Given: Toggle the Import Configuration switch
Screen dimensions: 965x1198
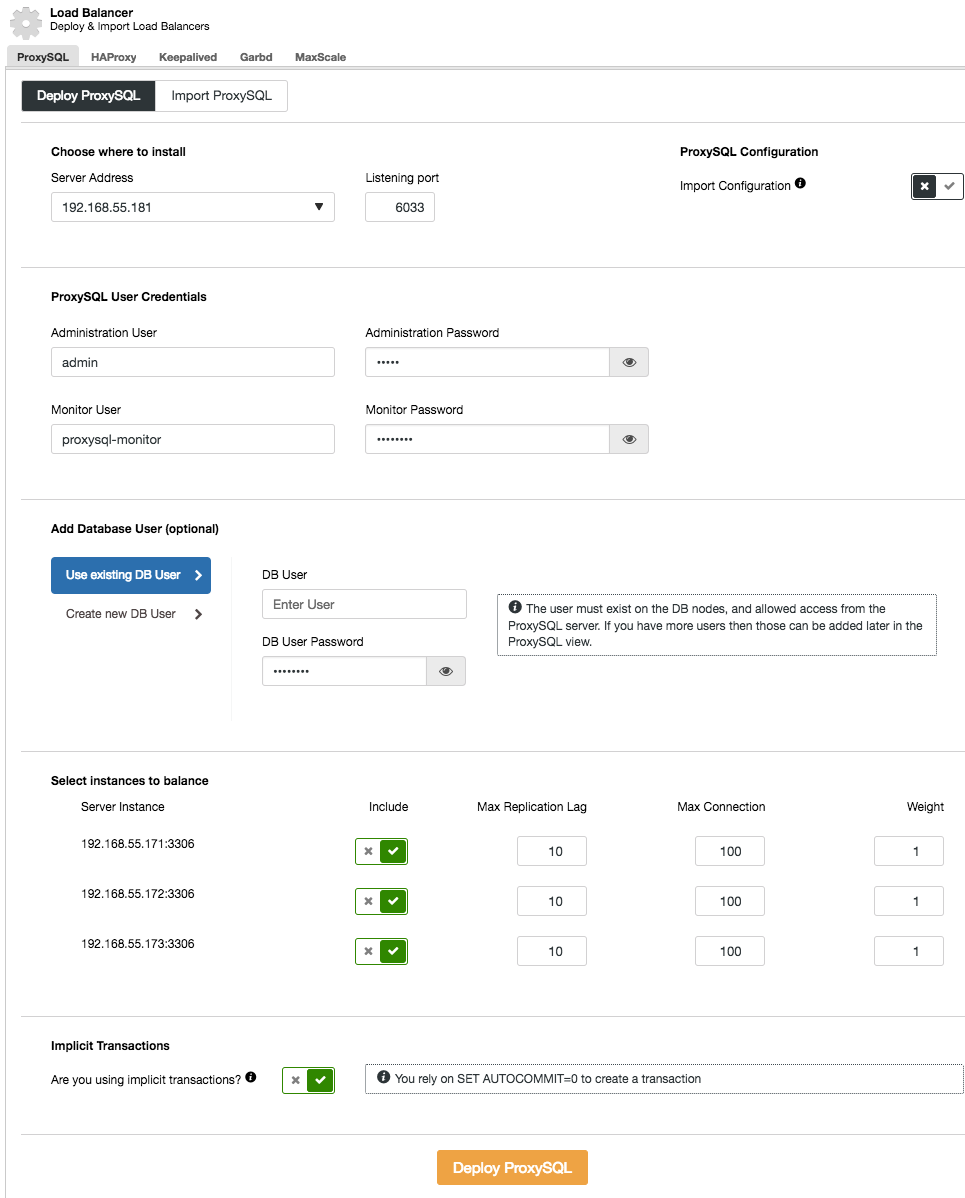Looking at the screenshot, I should click(x=937, y=186).
